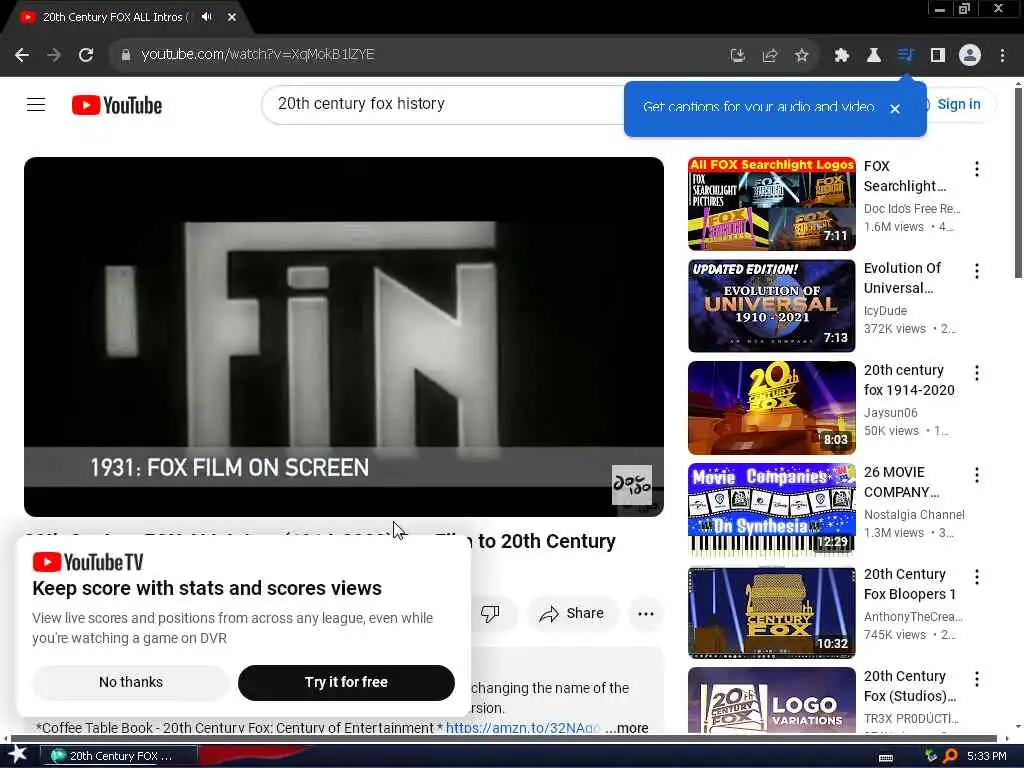Click the share page icon in address bar

tap(770, 56)
